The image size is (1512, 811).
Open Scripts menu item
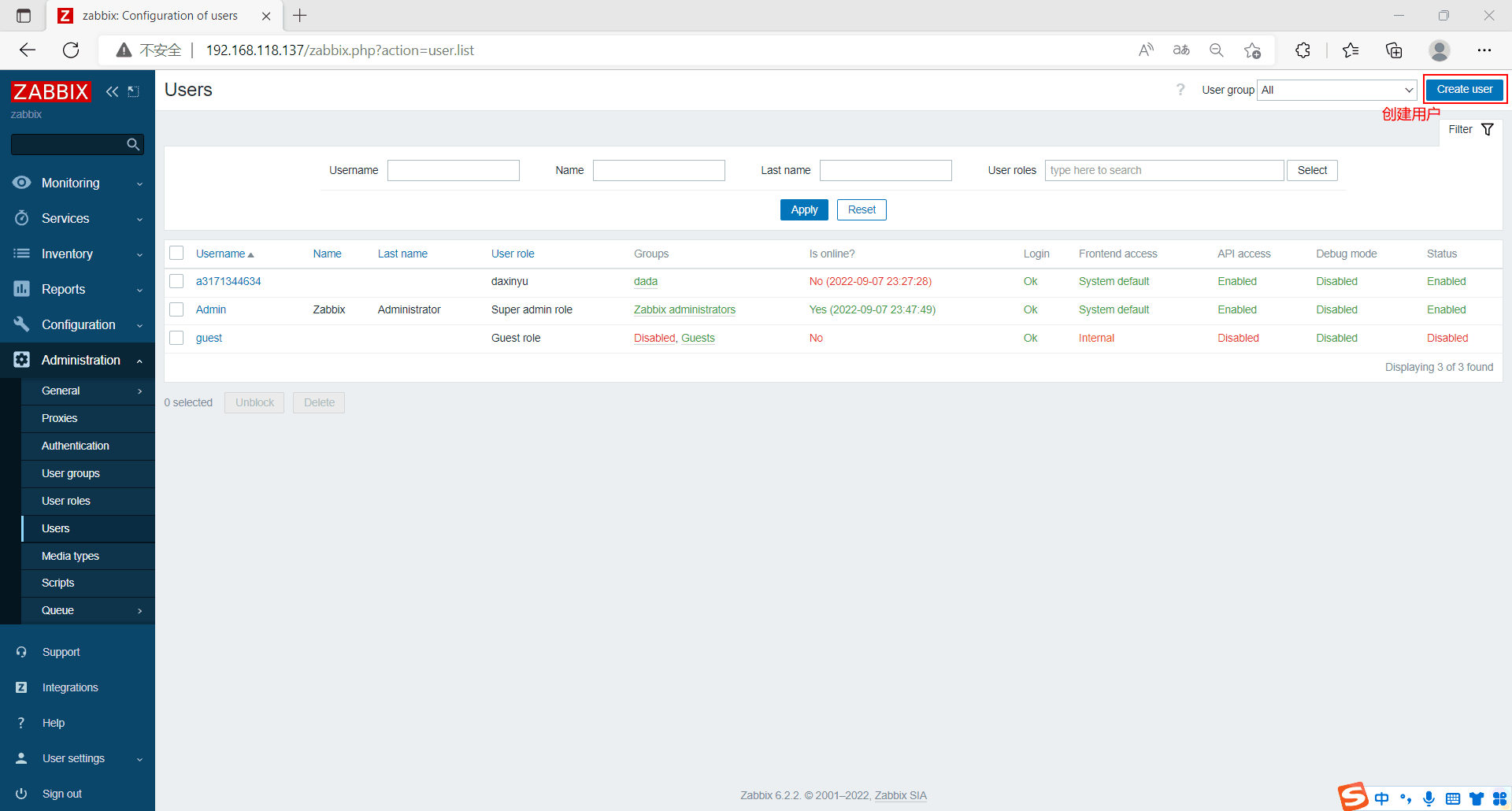click(88, 583)
